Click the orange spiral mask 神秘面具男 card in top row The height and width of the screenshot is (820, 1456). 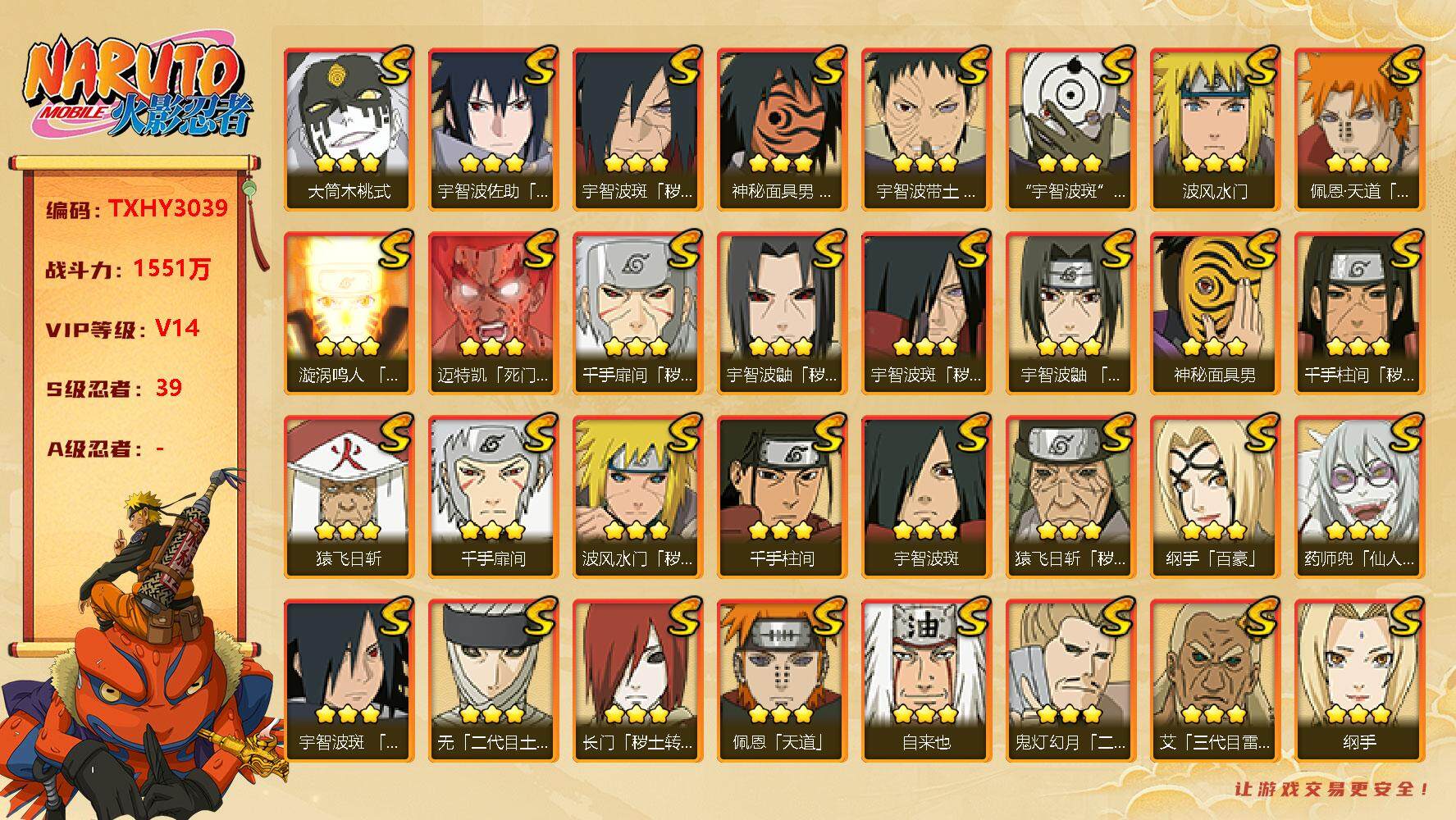point(782,130)
